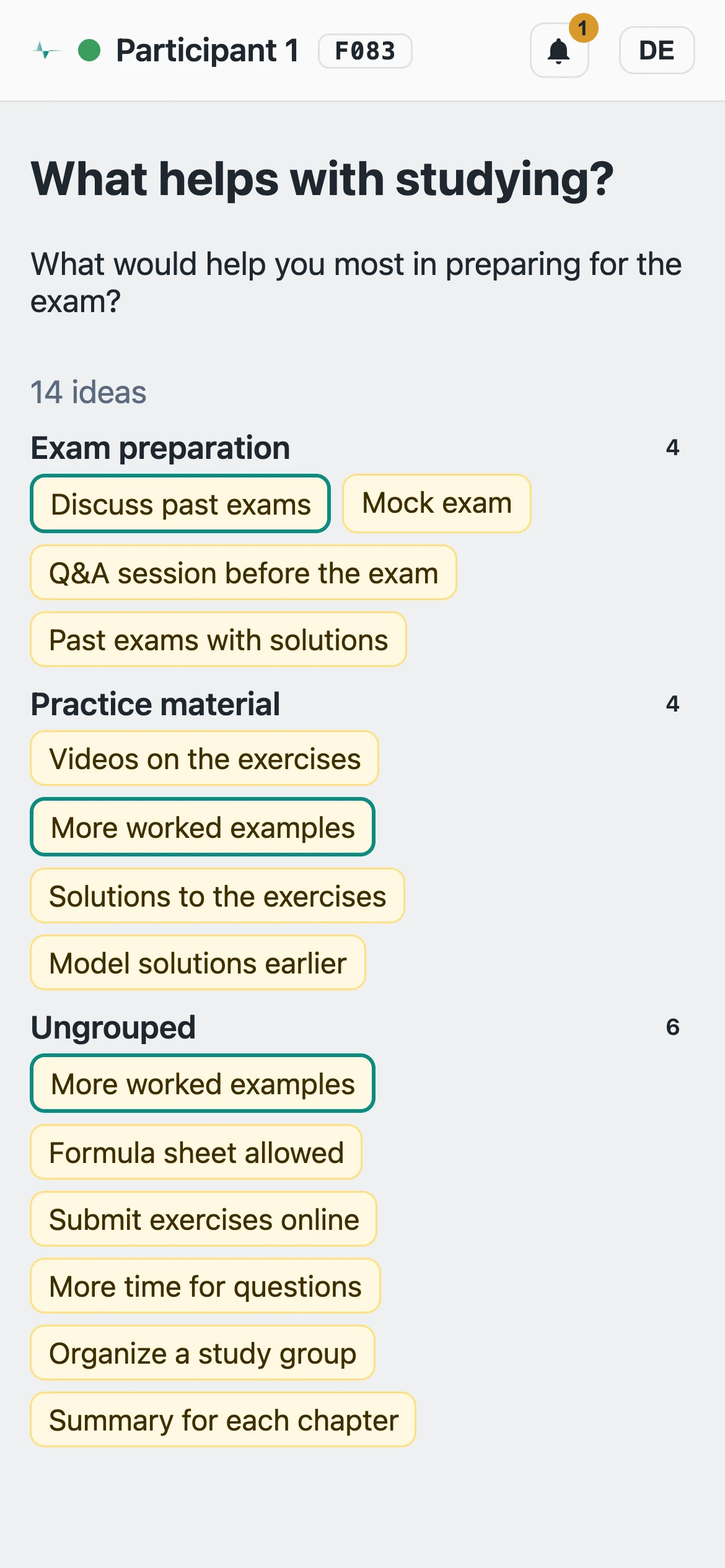Select Organize a study group chip
This screenshot has width=725, height=1568.
tap(203, 1353)
